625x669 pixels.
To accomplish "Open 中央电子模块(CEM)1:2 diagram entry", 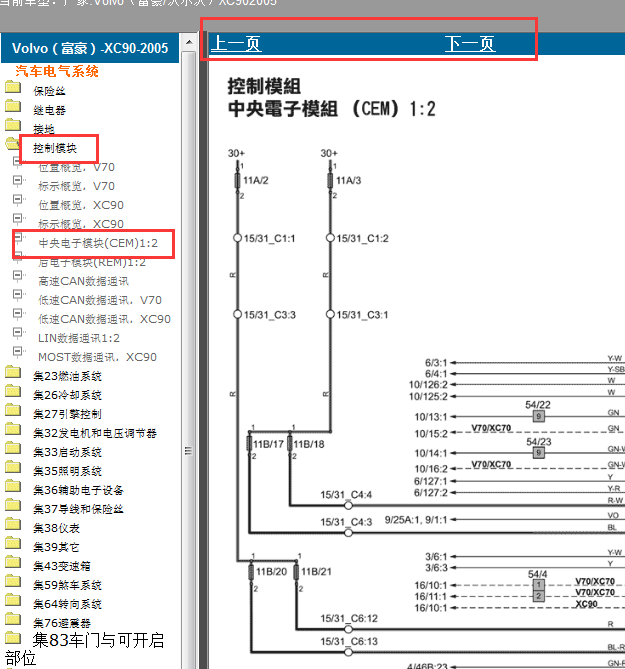I will pos(98,243).
